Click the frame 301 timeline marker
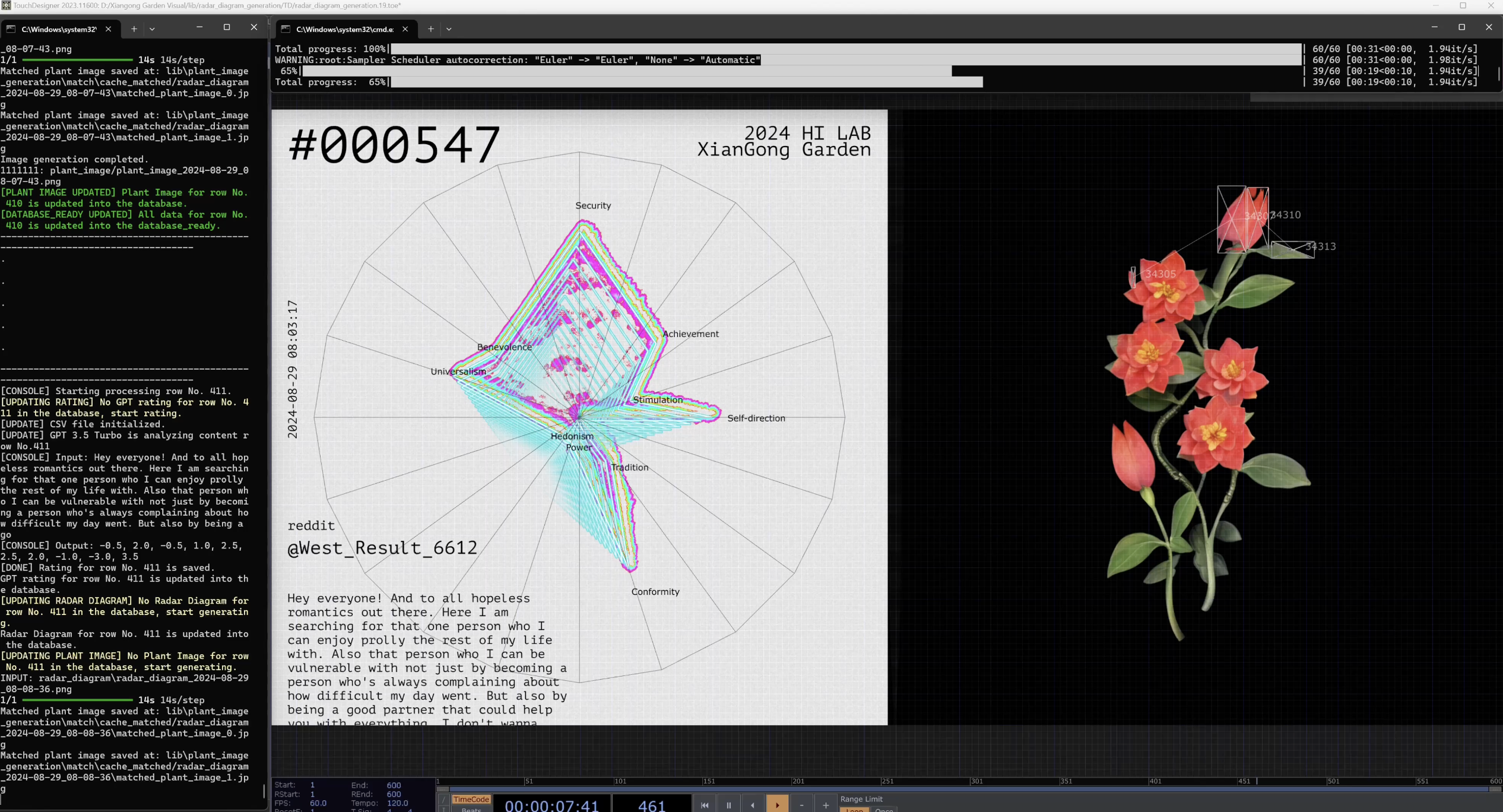This screenshot has height=812, width=1503. pos(976,781)
